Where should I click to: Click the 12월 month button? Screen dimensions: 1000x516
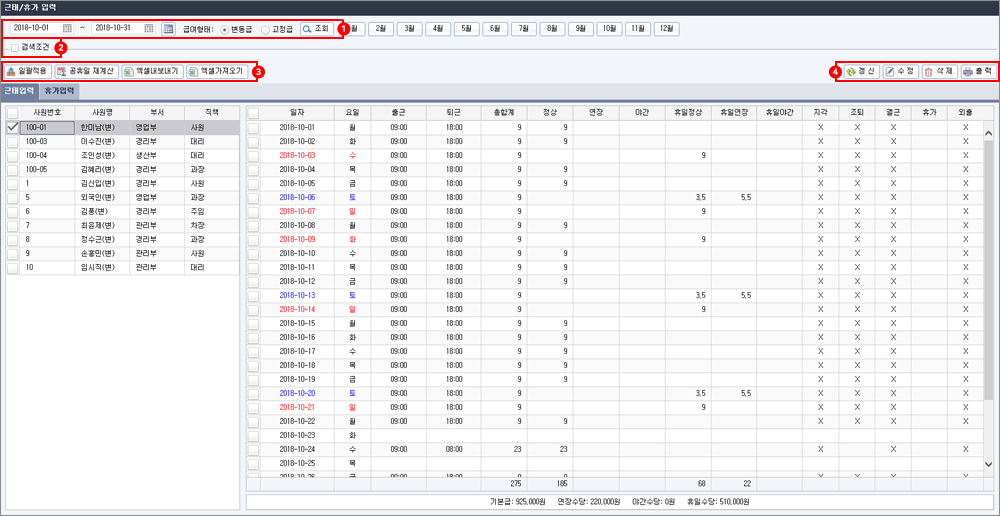pyautogui.click(x=666, y=29)
